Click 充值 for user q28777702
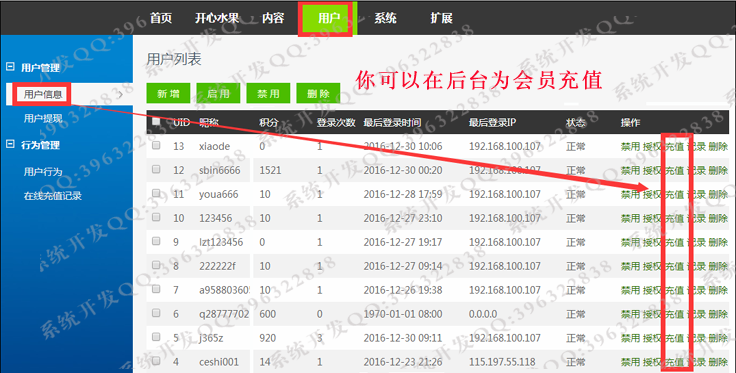This screenshot has width=736, height=373. pyautogui.click(x=675, y=314)
